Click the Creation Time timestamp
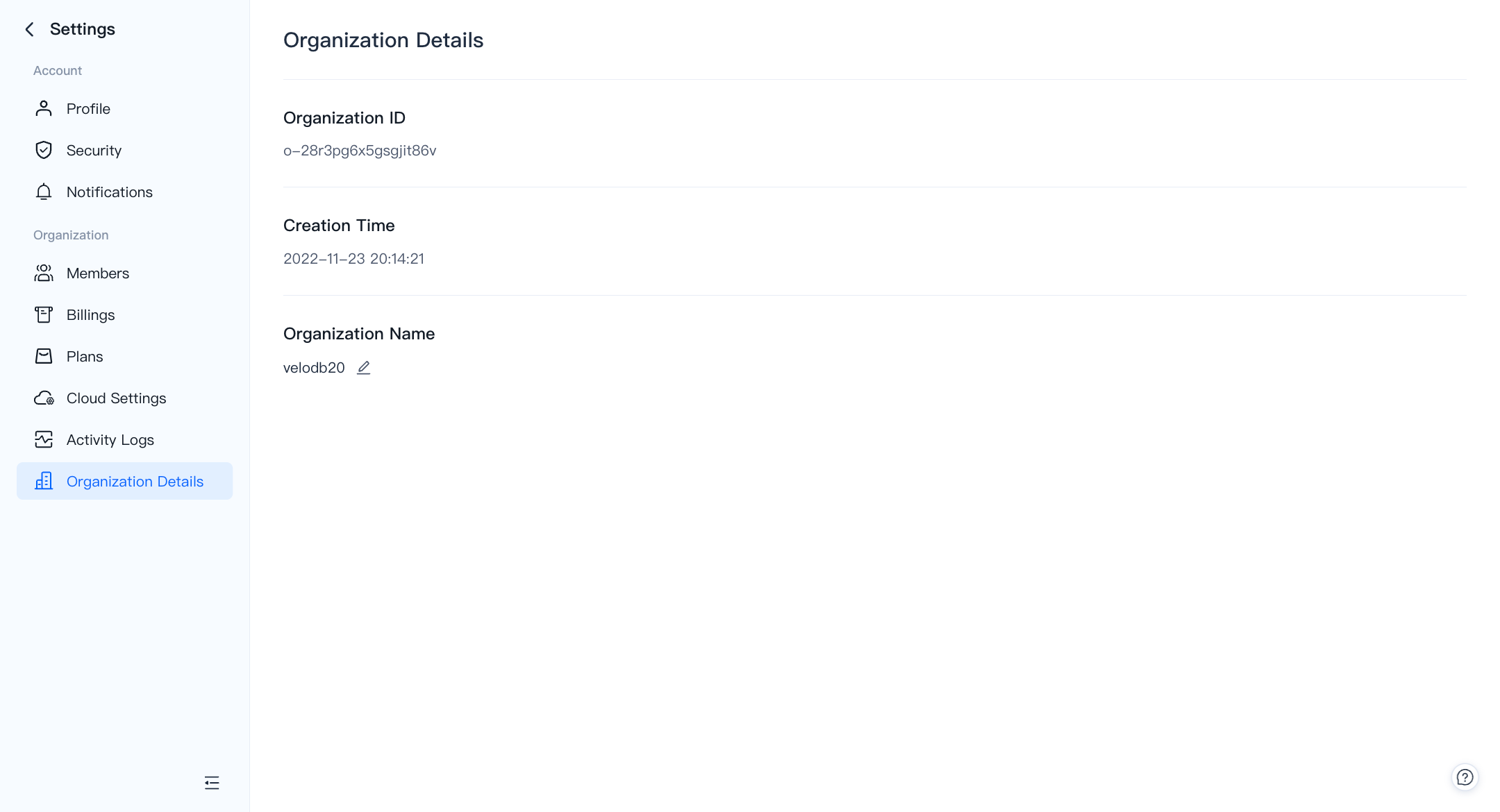1500x812 pixels. click(x=353, y=258)
